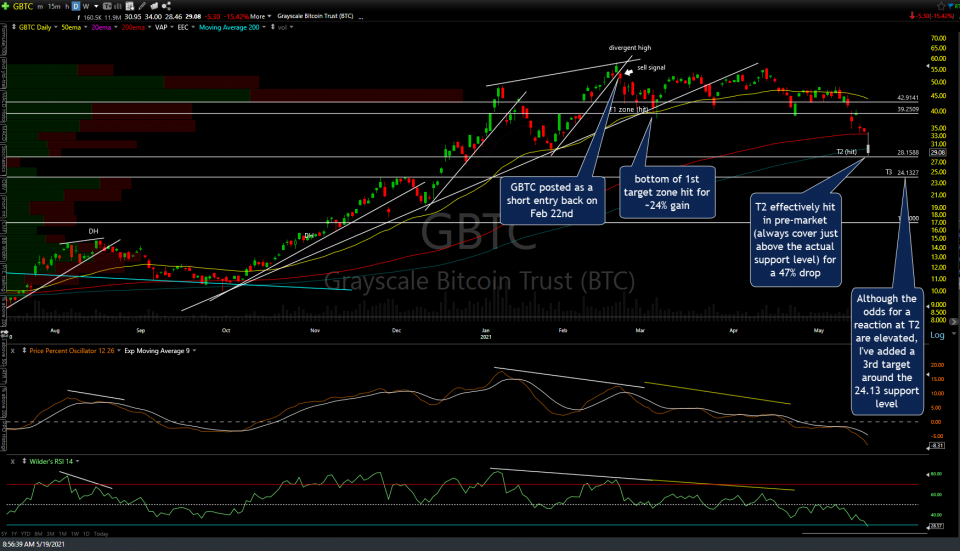
Task: Click the Moving Average 200 label
Action: pyautogui.click(x=229, y=27)
